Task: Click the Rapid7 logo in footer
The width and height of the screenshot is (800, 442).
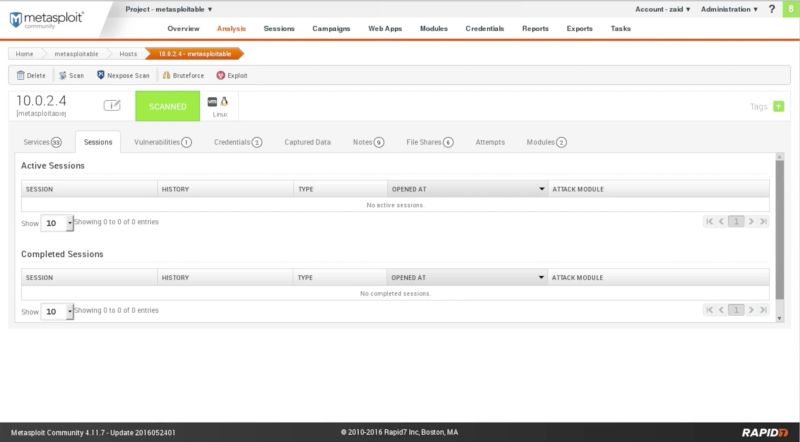Action: 764,432
